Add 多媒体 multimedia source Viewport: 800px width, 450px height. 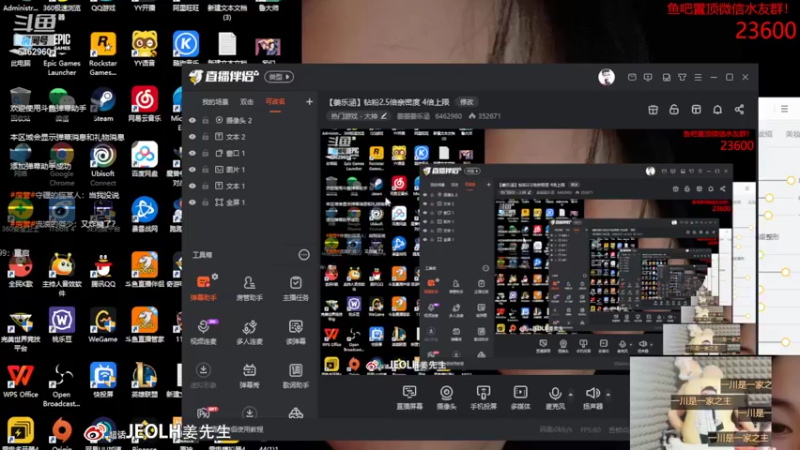click(x=520, y=398)
